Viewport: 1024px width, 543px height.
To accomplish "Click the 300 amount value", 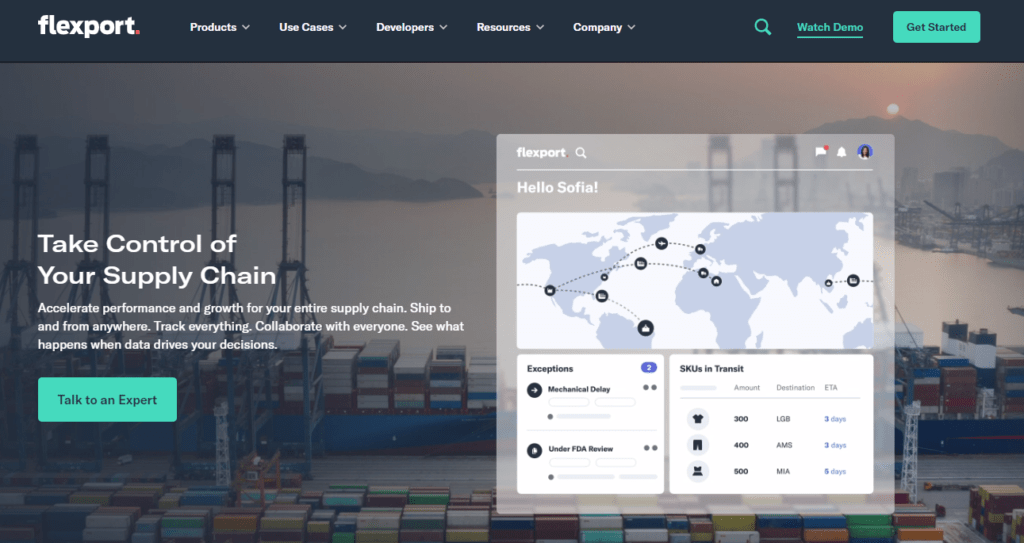I will pyautogui.click(x=741, y=419).
